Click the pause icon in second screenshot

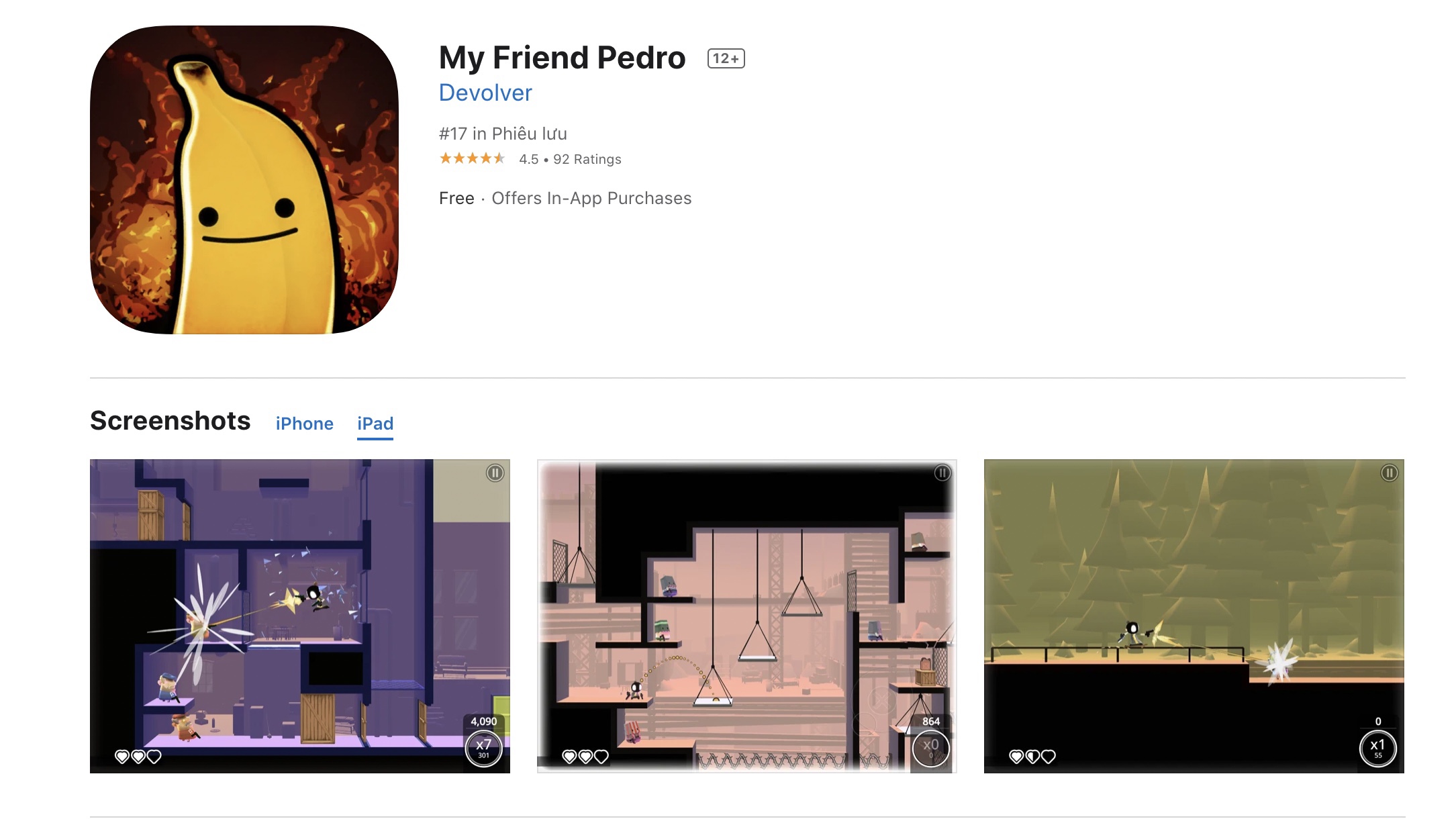tap(942, 473)
